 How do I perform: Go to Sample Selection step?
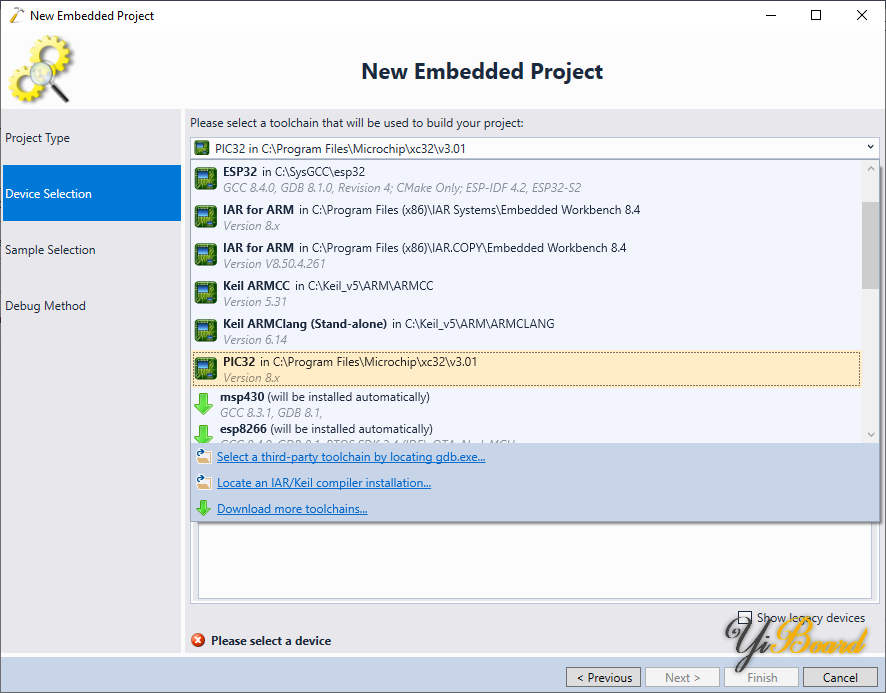click(x=92, y=249)
